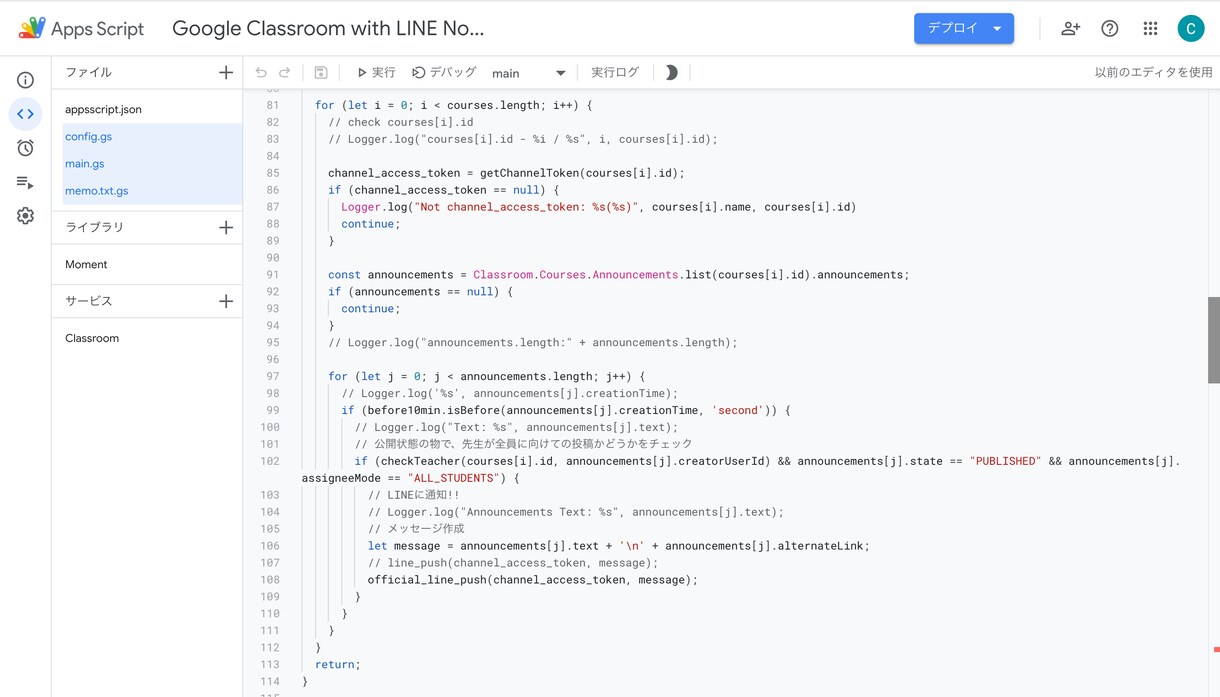This screenshot has height=697, width=1220.
Task: Click the ファイル section header
Action: [x=88, y=72]
